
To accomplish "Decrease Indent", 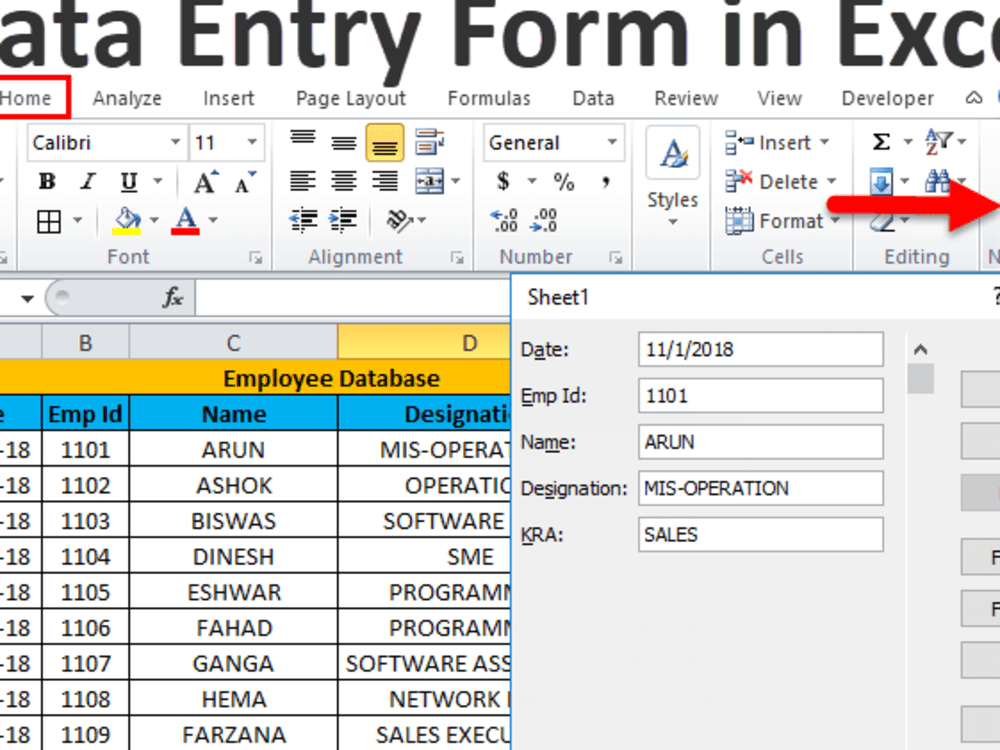I will (304, 221).
